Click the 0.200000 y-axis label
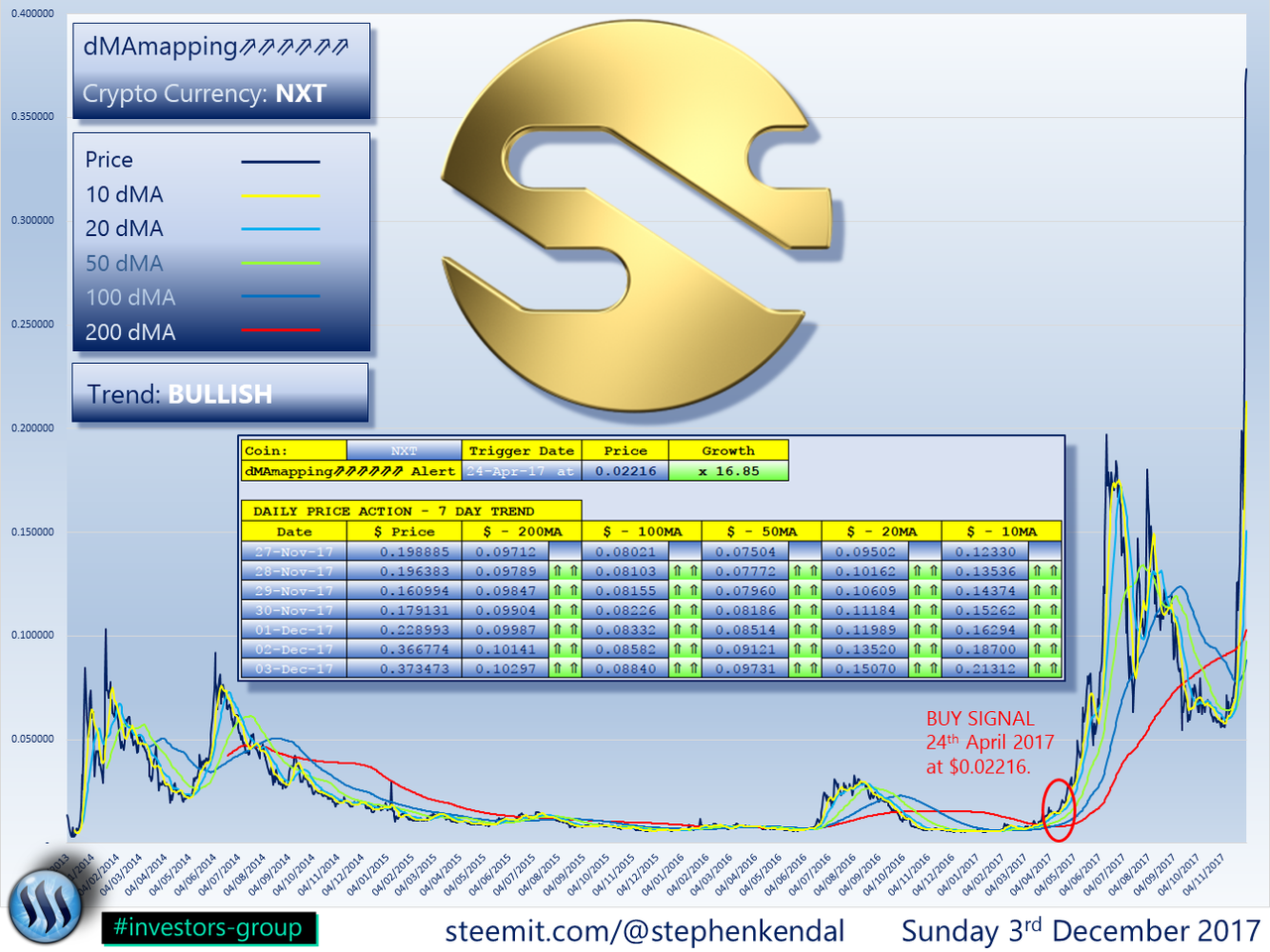 click(x=33, y=428)
